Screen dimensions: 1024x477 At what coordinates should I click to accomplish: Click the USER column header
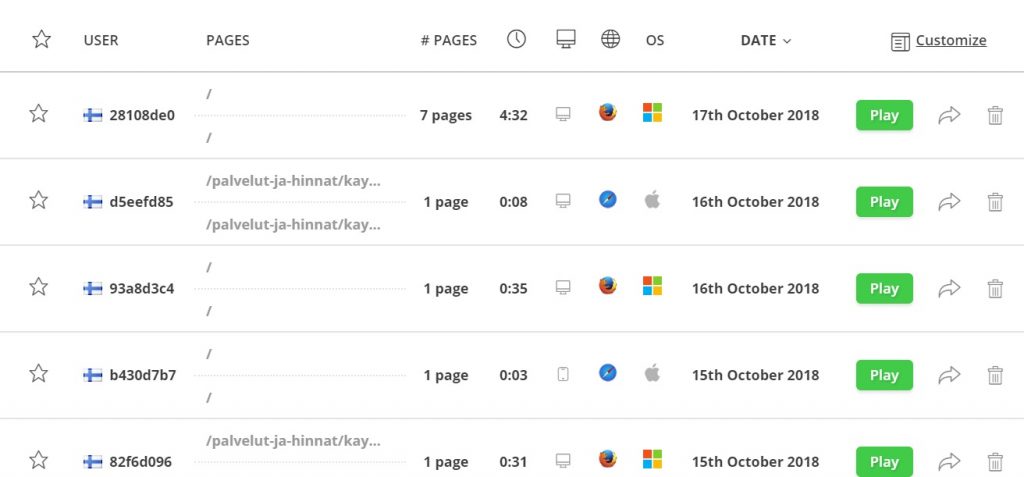[101, 41]
